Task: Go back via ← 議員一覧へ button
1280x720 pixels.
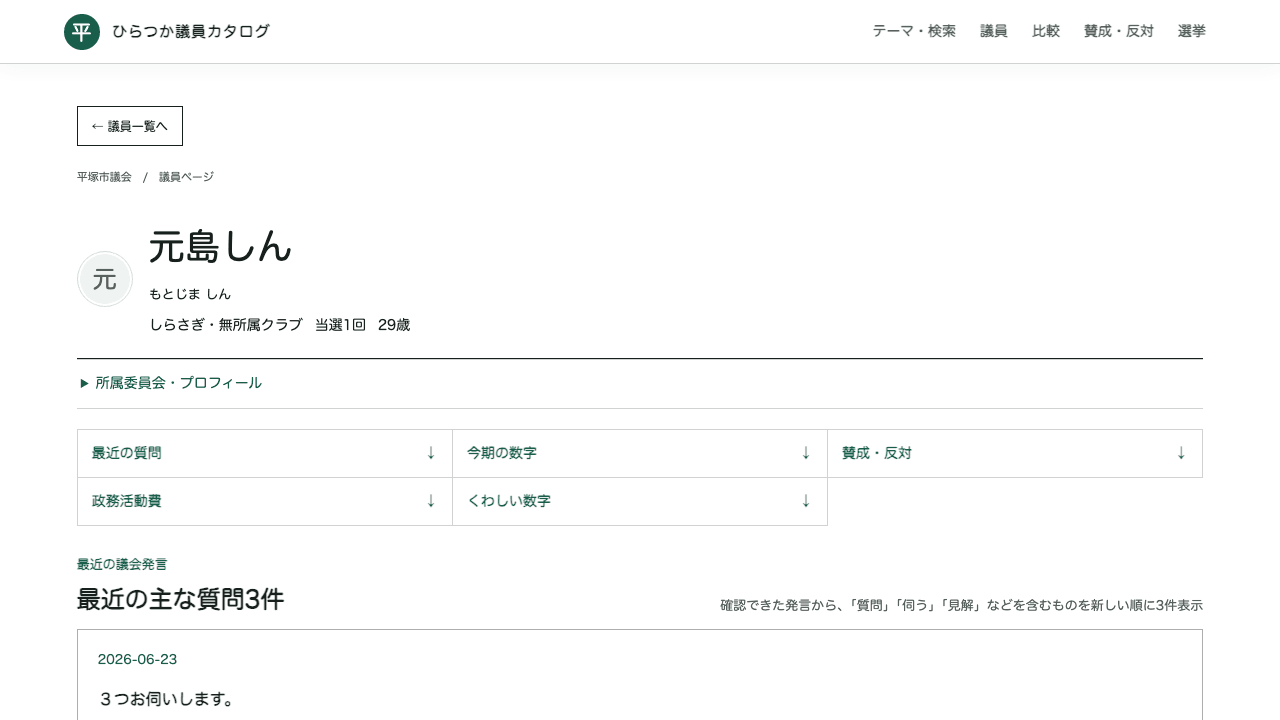Action: tap(130, 126)
